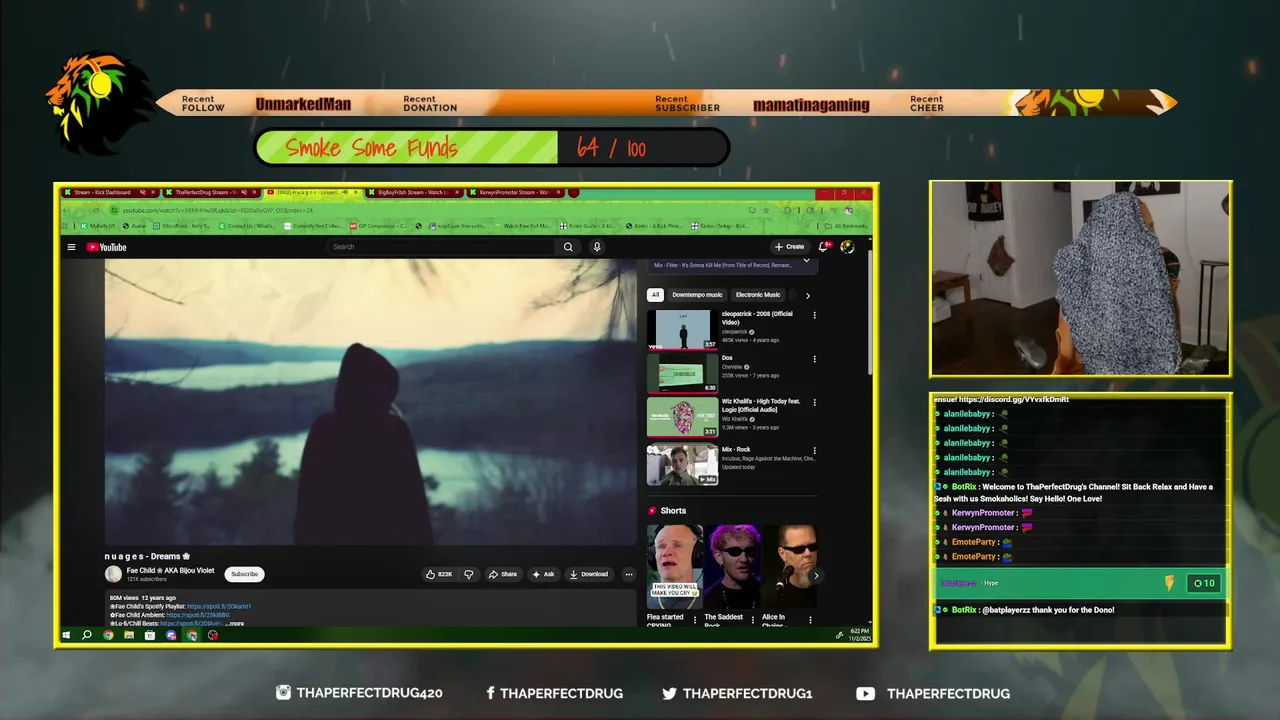Open more actions ellipsis under the video
Screen dimensions: 1280x720
628,574
